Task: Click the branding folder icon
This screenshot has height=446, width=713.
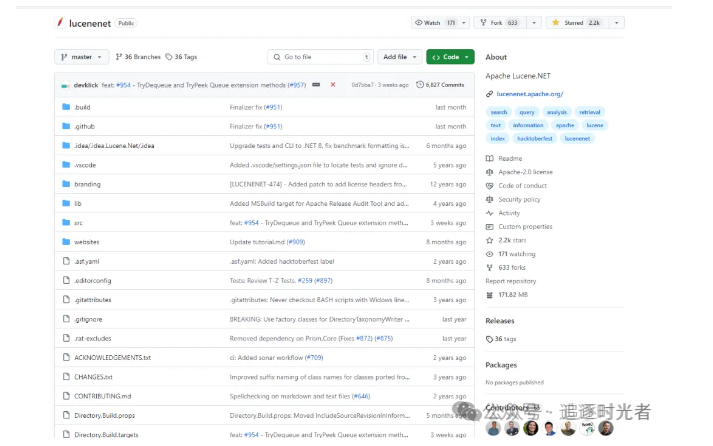Action: (66, 184)
